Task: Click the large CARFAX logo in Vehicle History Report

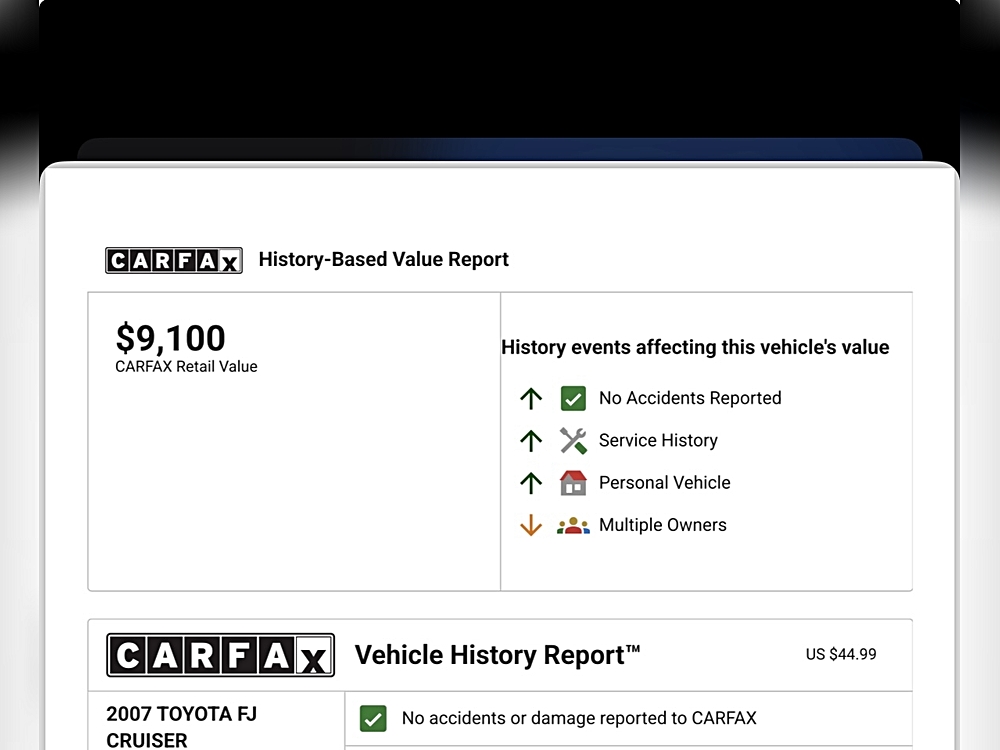Action: [x=220, y=656]
